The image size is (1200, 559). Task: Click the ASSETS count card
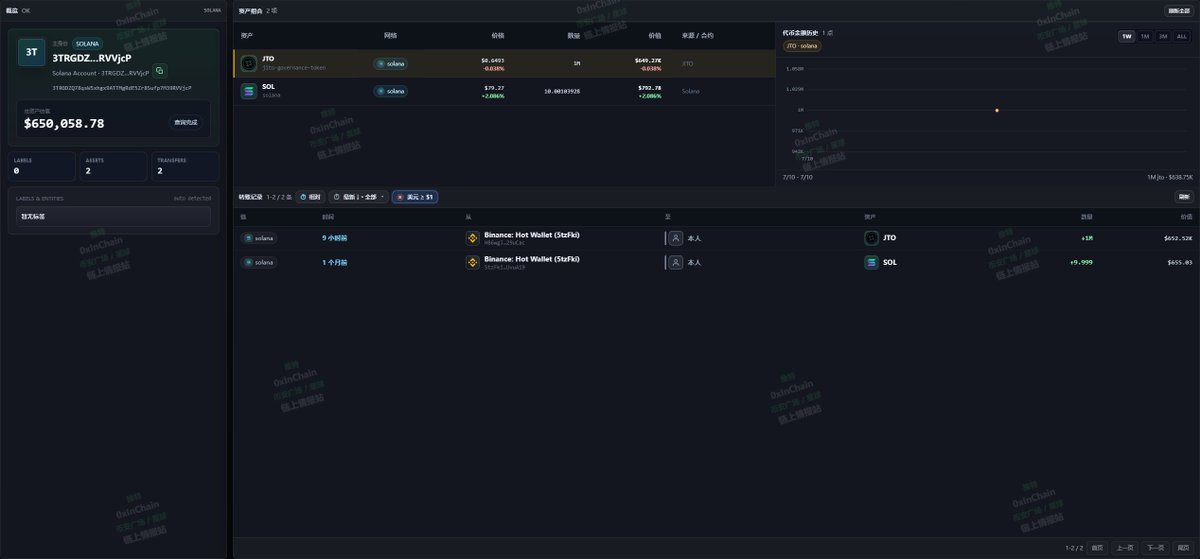[113, 167]
